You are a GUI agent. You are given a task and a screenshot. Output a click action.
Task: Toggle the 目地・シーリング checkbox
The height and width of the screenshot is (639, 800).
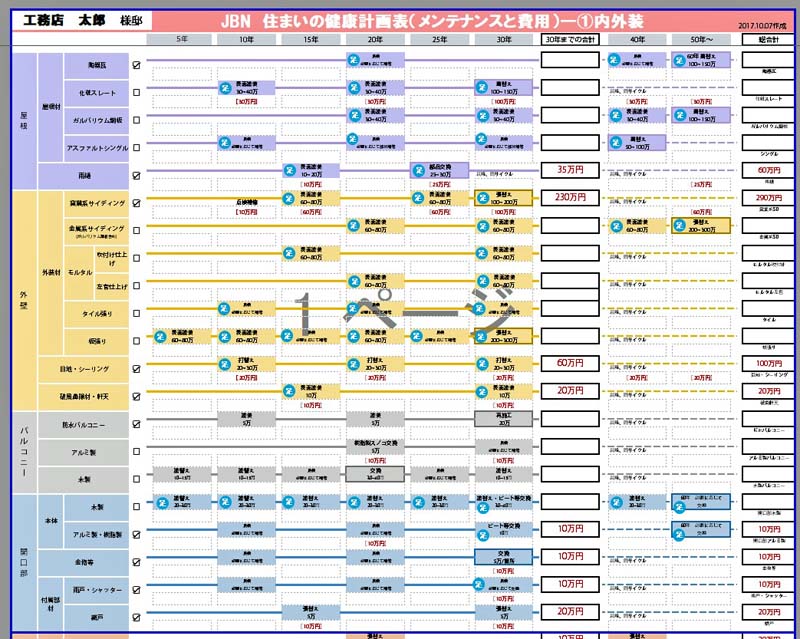click(137, 369)
